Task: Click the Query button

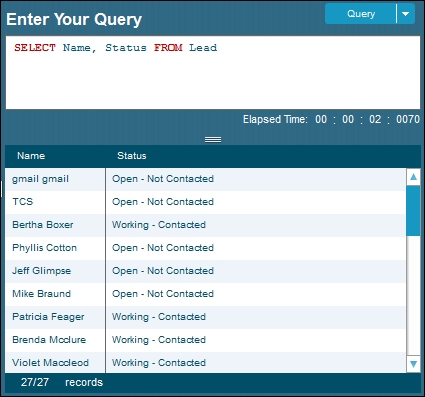Action: click(x=361, y=14)
